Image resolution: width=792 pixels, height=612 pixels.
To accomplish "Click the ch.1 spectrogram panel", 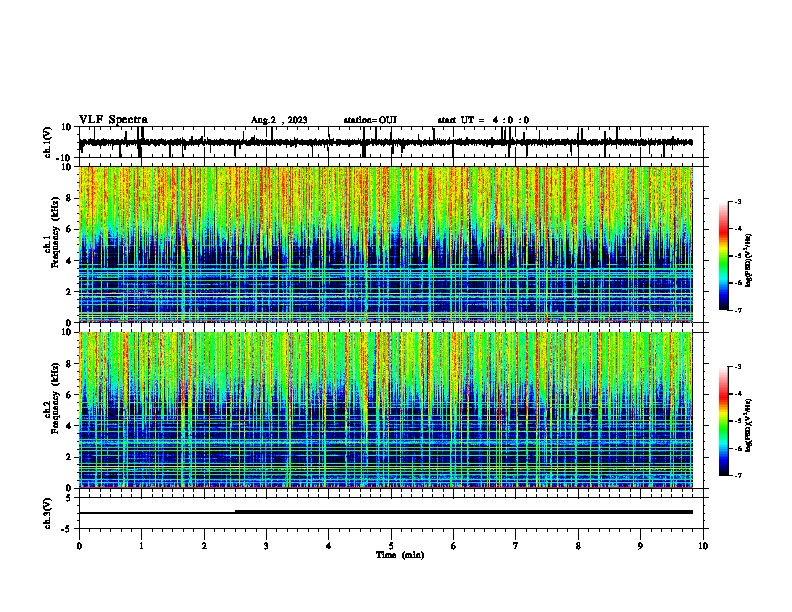I will tap(386, 244).
